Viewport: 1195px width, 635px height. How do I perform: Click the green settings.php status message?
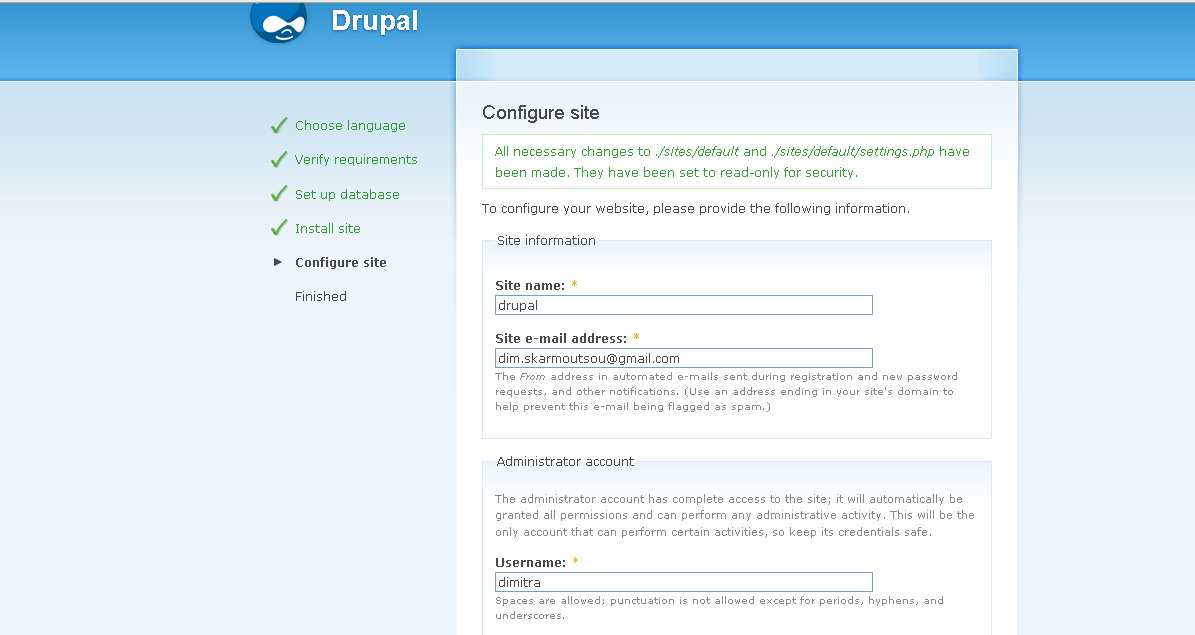(x=736, y=162)
